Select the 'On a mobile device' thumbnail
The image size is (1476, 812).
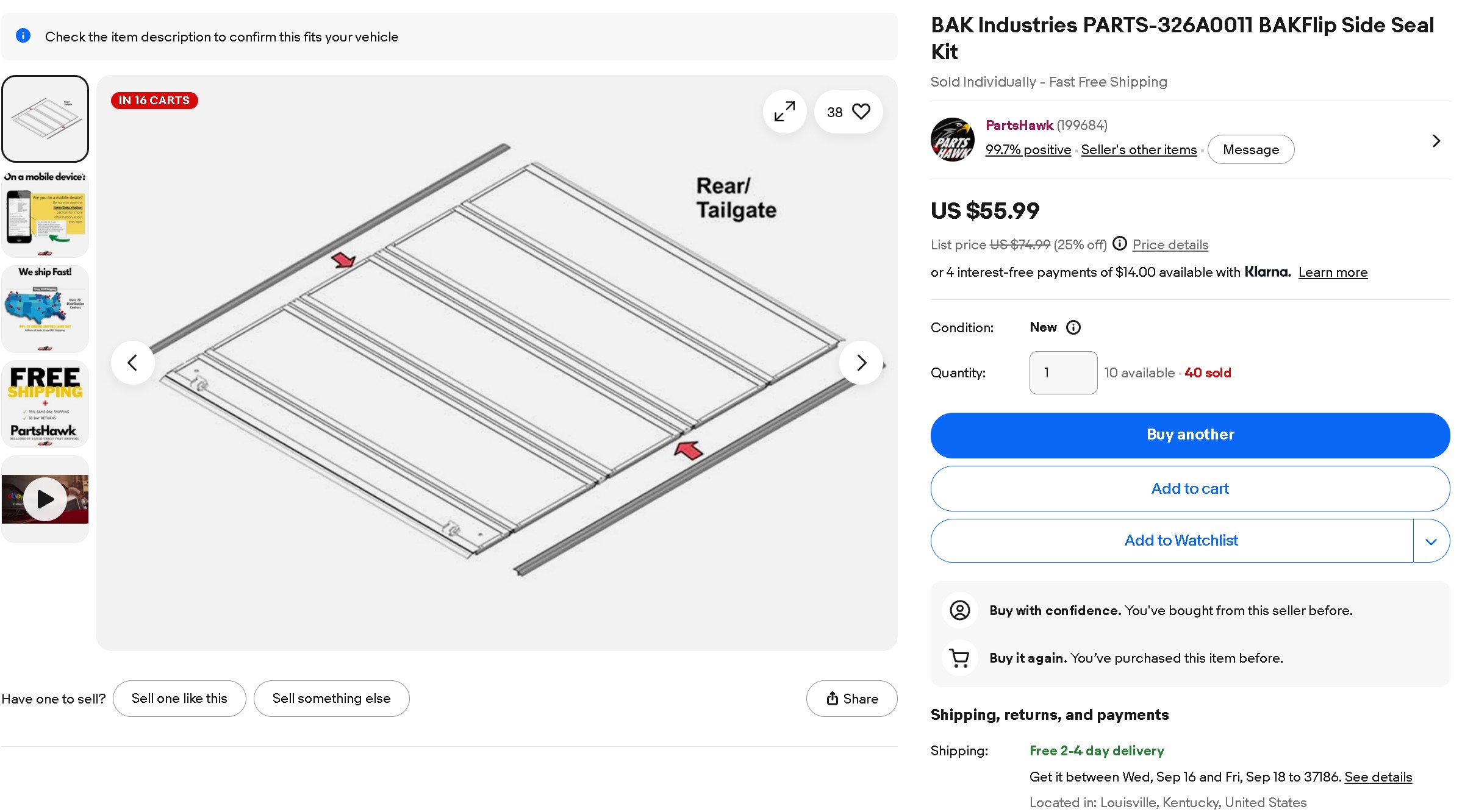click(x=45, y=214)
